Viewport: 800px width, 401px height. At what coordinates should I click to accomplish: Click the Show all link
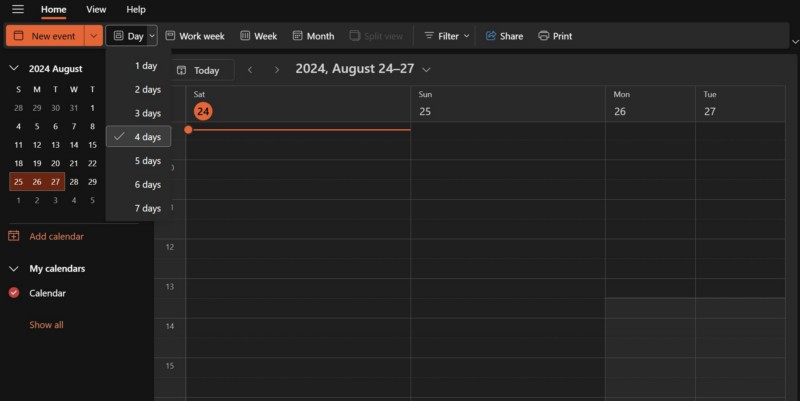[x=46, y=325]
